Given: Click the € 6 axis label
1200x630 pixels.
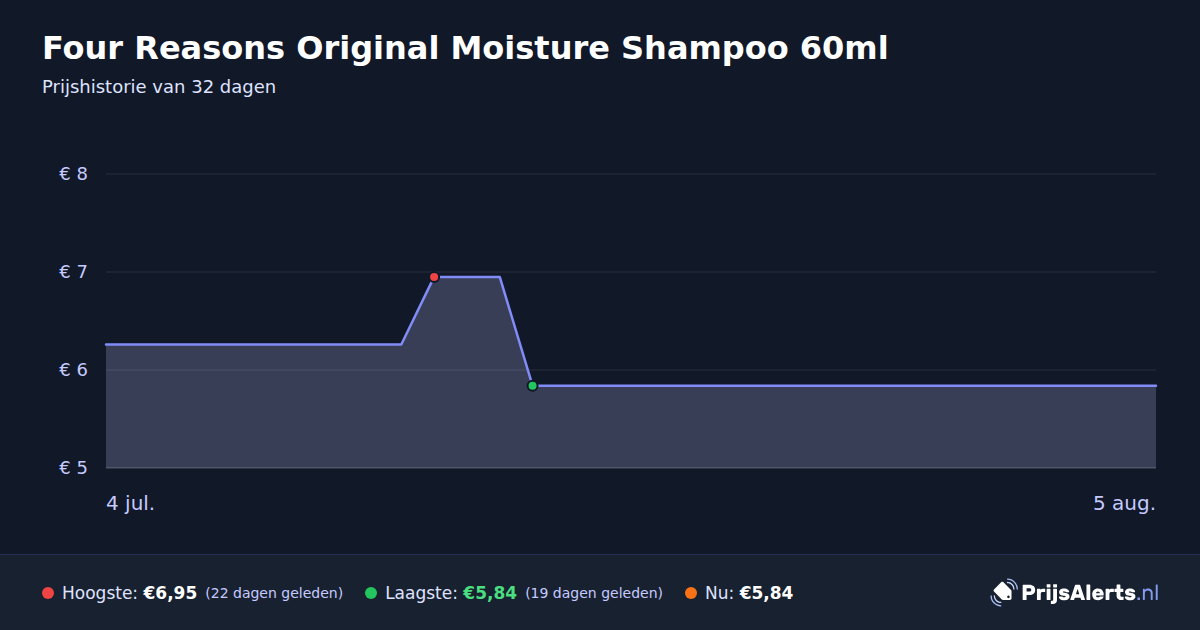Looking at the screenshot, I should 74,370.
